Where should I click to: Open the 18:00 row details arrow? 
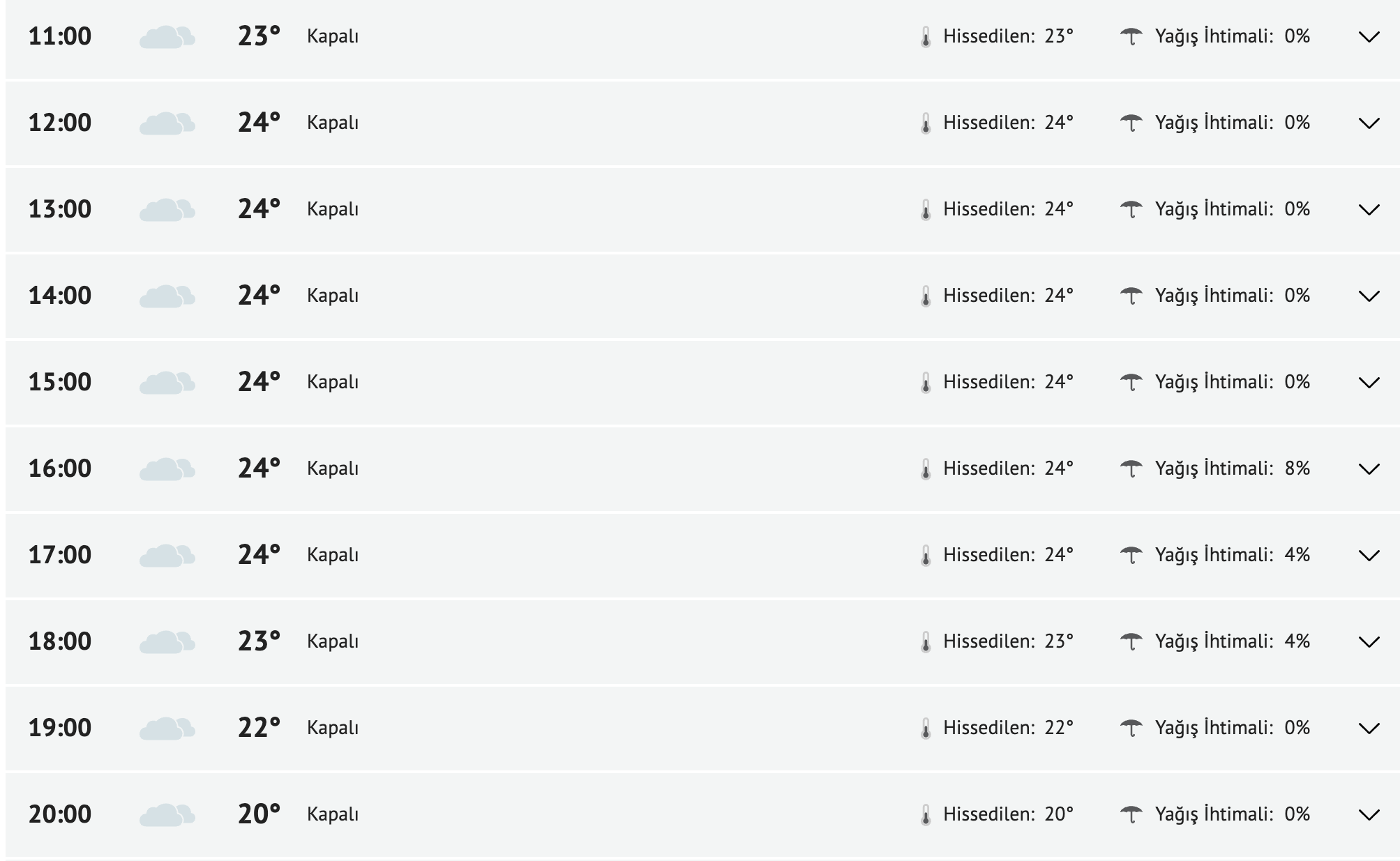coord(1369,642)
